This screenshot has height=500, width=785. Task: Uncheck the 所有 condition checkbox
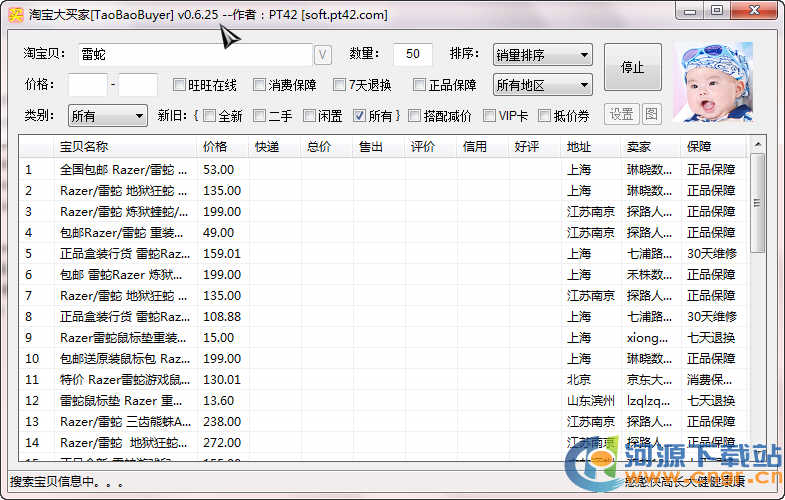tap(360, 116)
